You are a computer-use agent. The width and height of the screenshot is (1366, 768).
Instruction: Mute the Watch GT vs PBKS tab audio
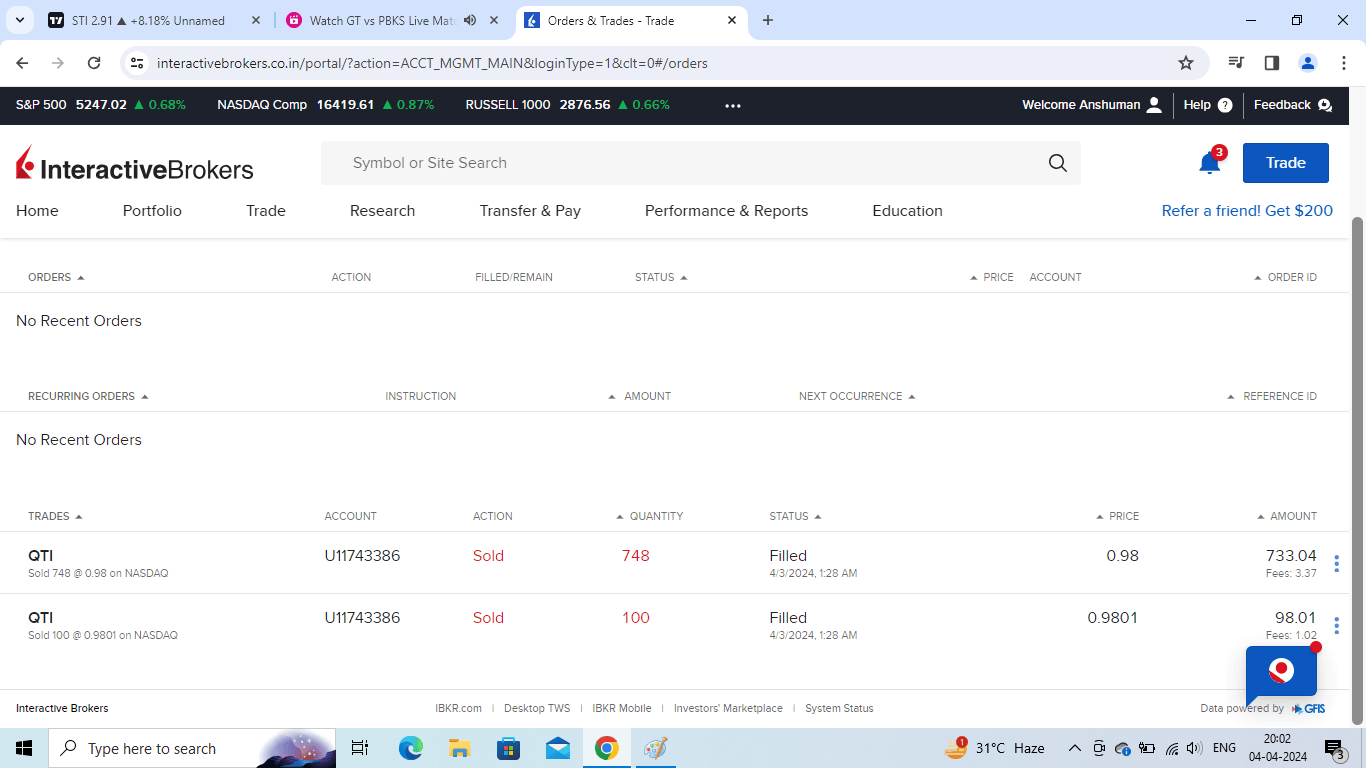pos(470,20)
